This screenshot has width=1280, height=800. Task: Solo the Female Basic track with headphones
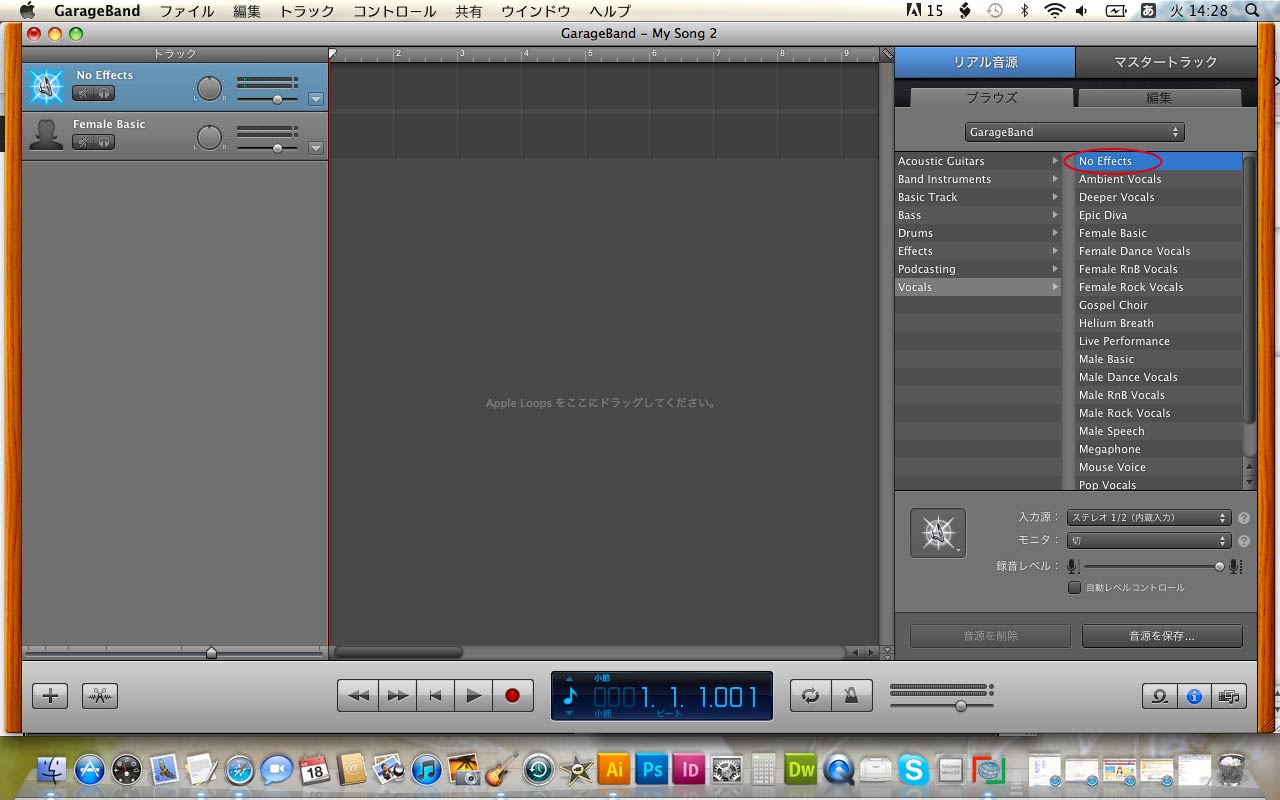tap(104, 142)
